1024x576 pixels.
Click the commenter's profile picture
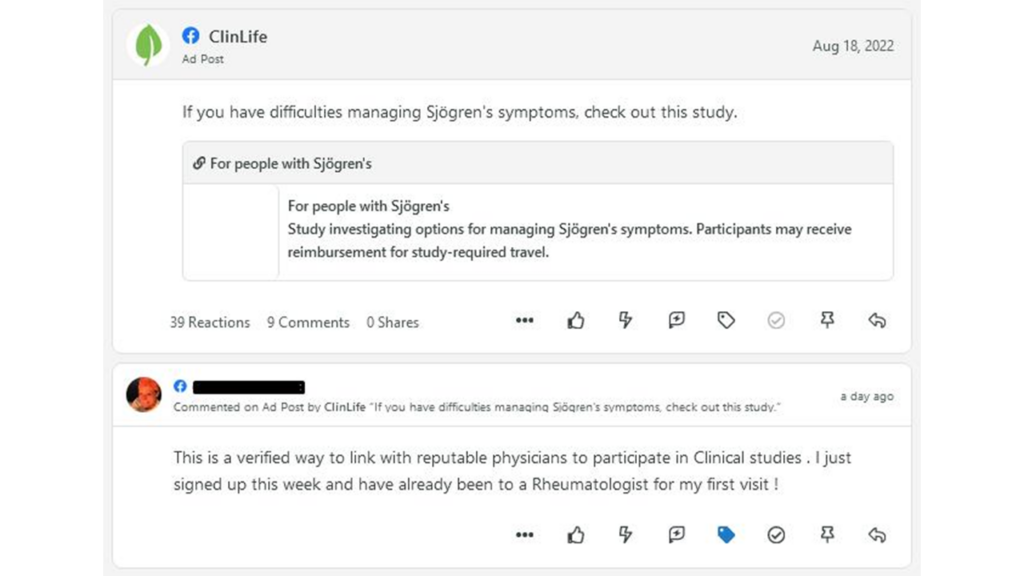144,394
